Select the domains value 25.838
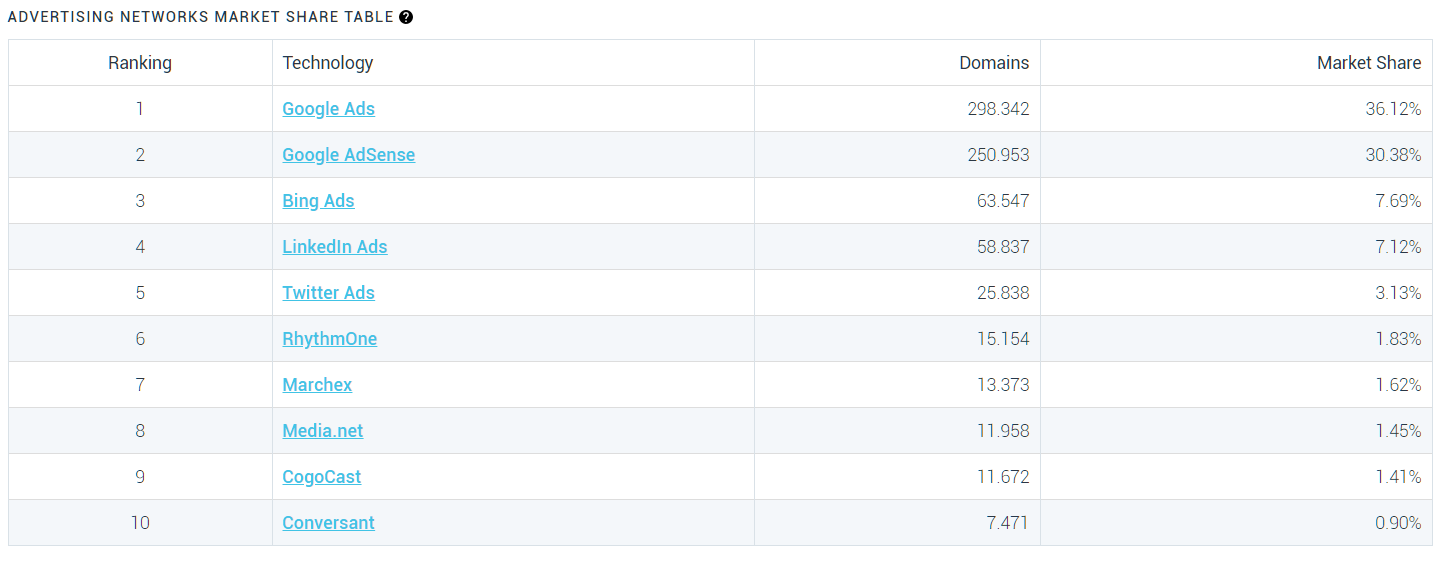This screenshot has height=563, width=1456. tap(1003, 293)
